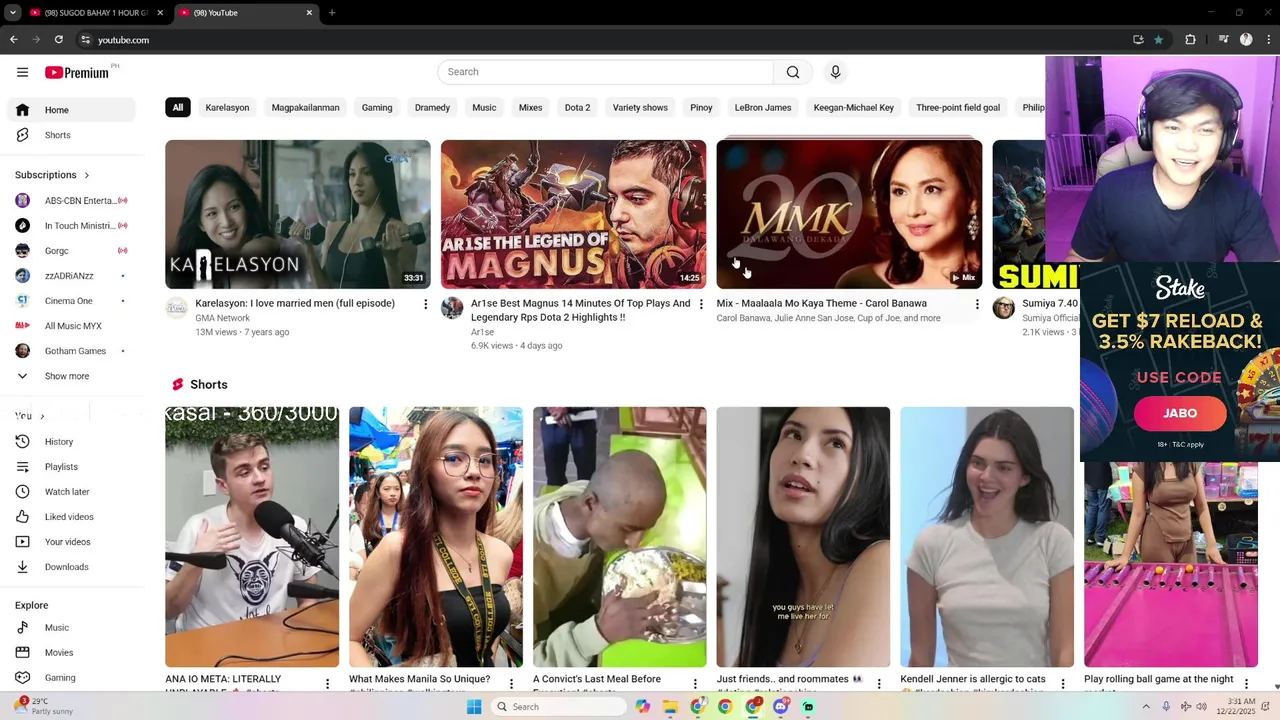Open All Music MYX subscription

click(x=70, y=326)
